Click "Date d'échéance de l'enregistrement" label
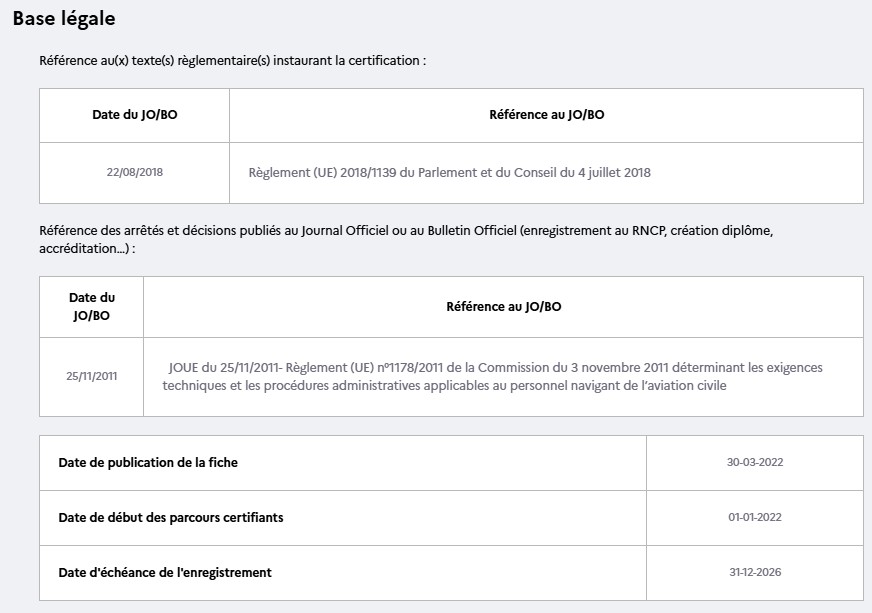Image resolution: width=872 pixels, height=613 pixels. (165, 572)
